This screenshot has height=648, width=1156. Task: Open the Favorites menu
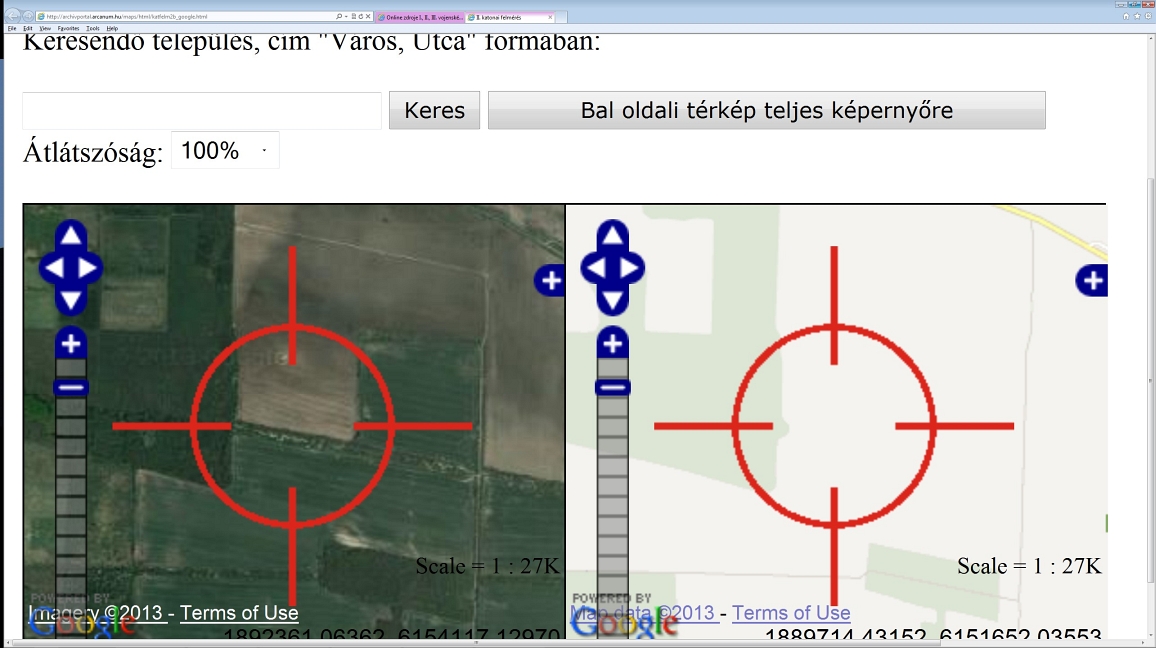[x=69, y=28]
